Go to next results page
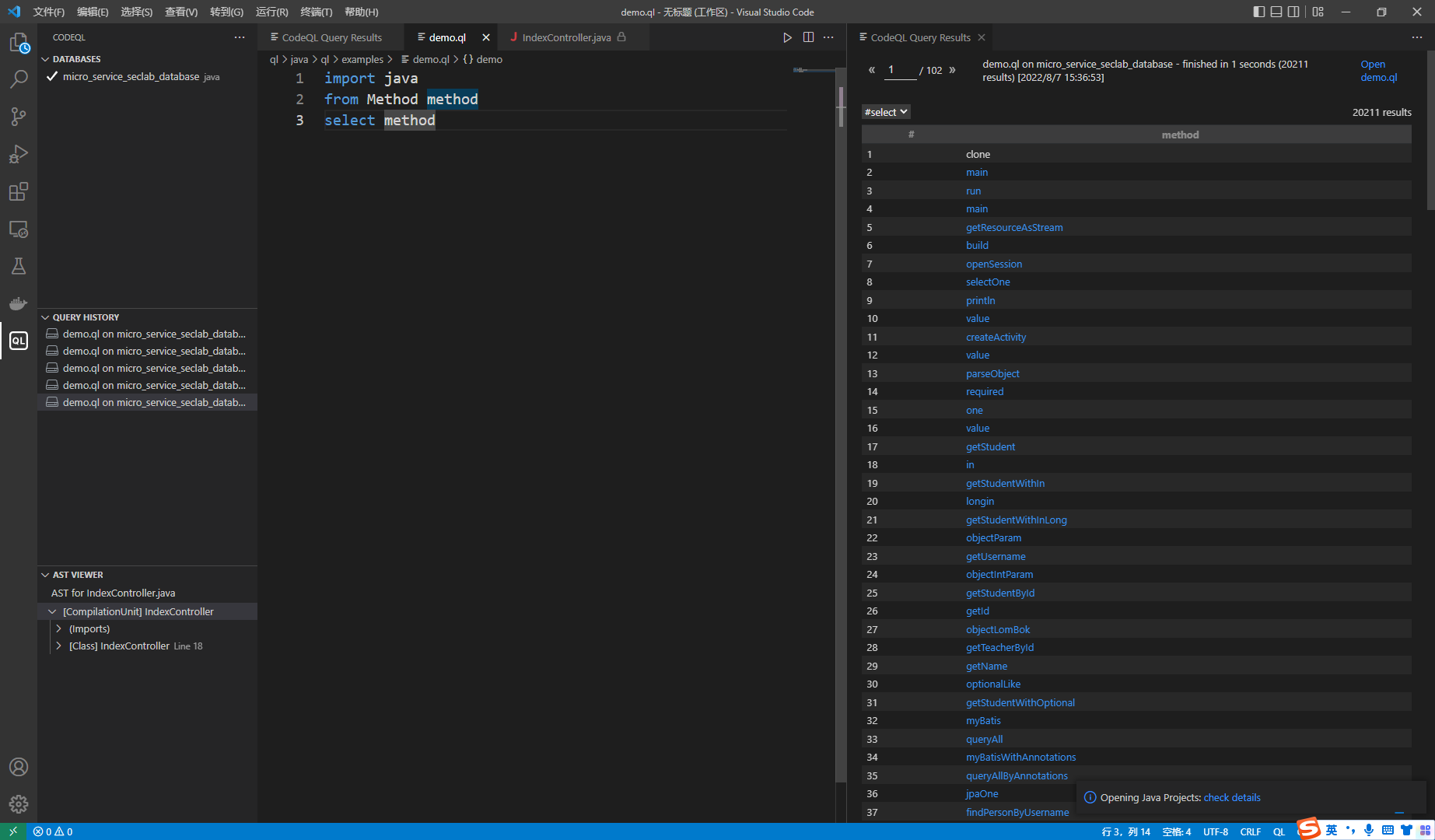 pos(952,70)
